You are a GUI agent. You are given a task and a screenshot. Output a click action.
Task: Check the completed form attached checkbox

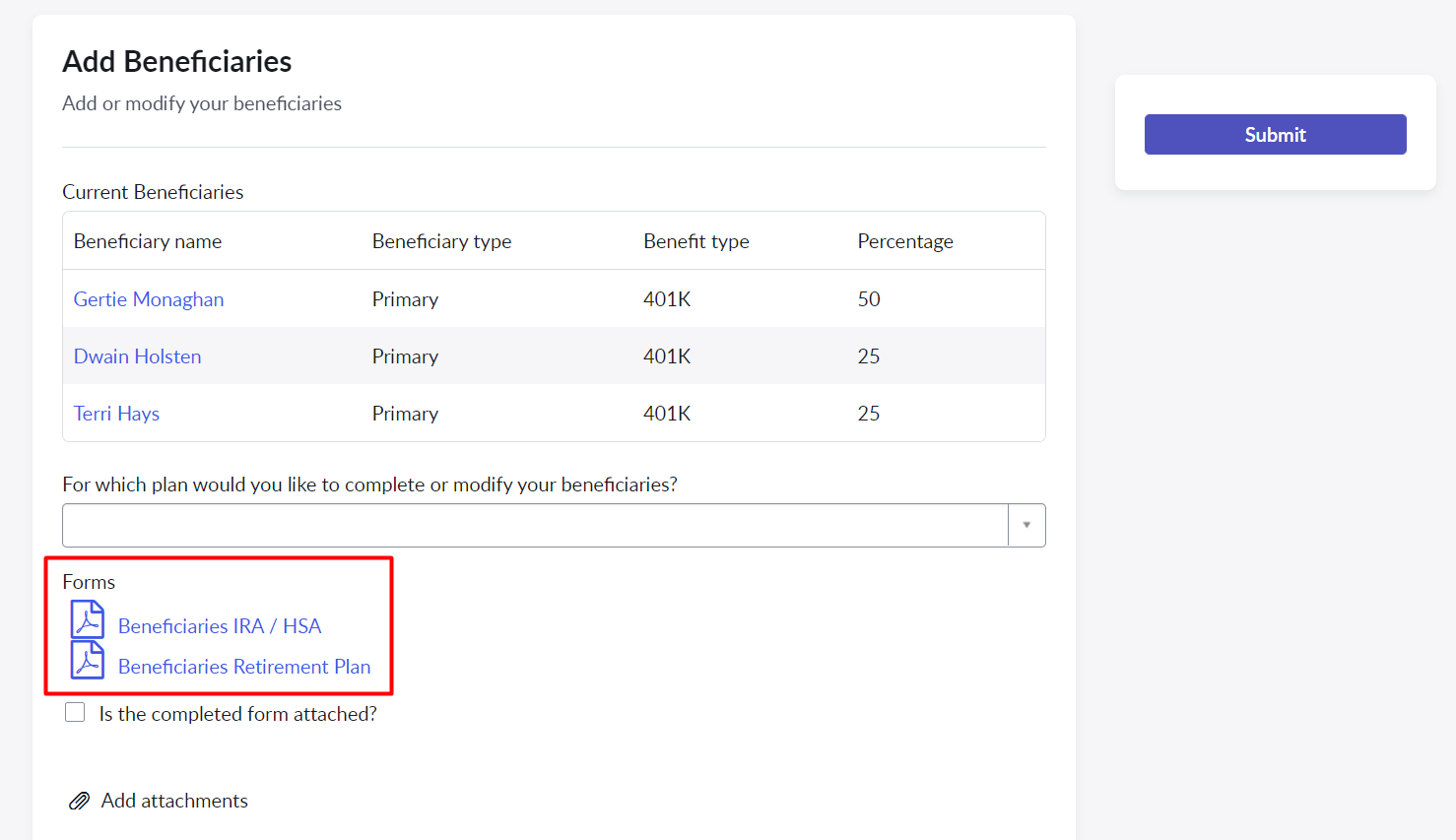75,712
